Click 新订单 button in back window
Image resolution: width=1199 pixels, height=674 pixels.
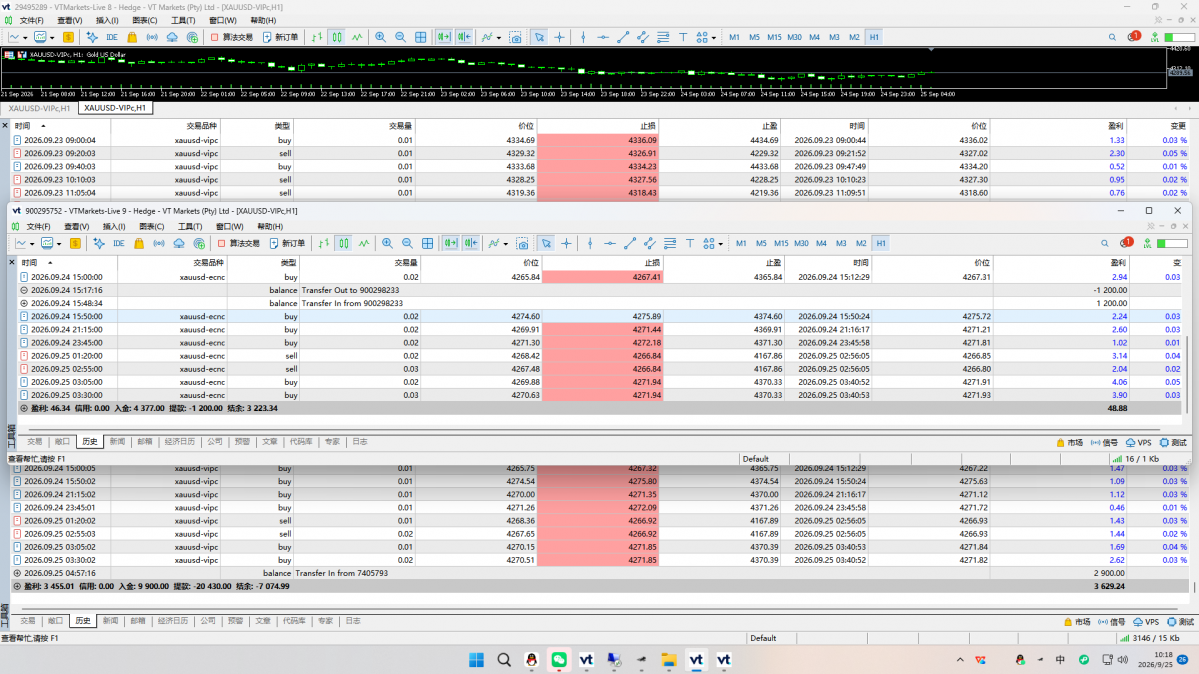click(281, 37)
